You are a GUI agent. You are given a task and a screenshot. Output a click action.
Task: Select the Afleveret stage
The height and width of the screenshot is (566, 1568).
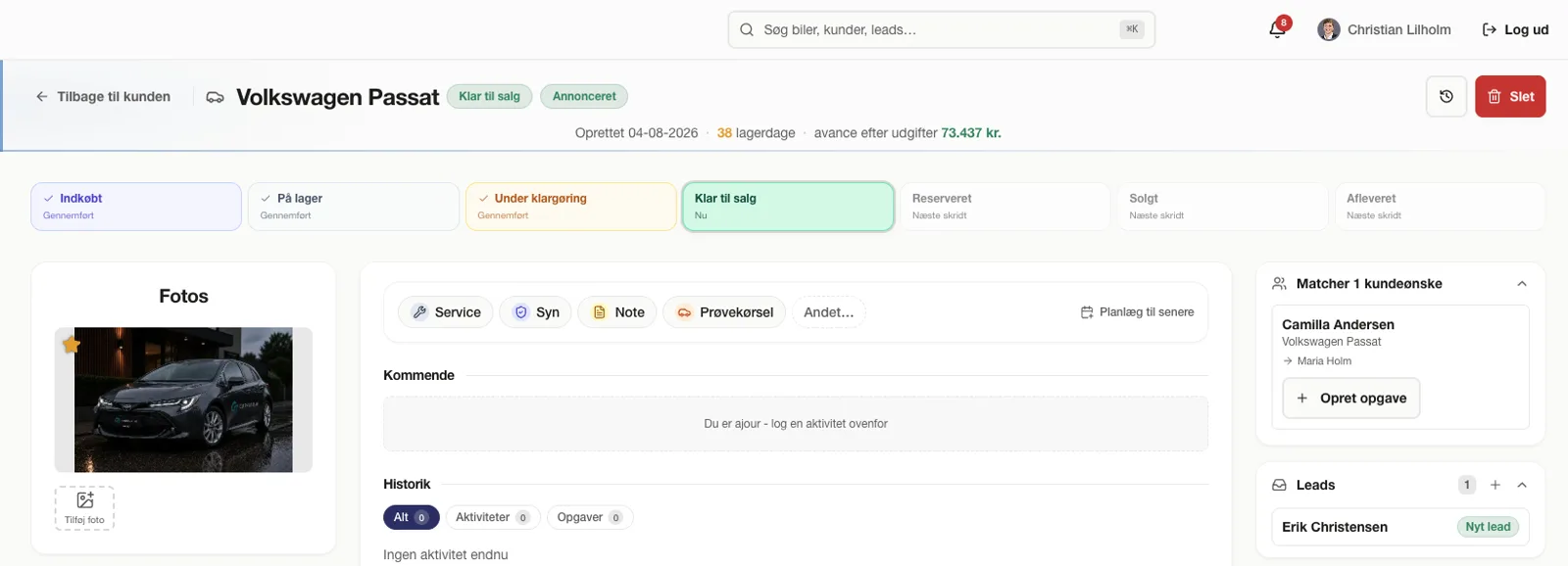(x=1440, y=207)
